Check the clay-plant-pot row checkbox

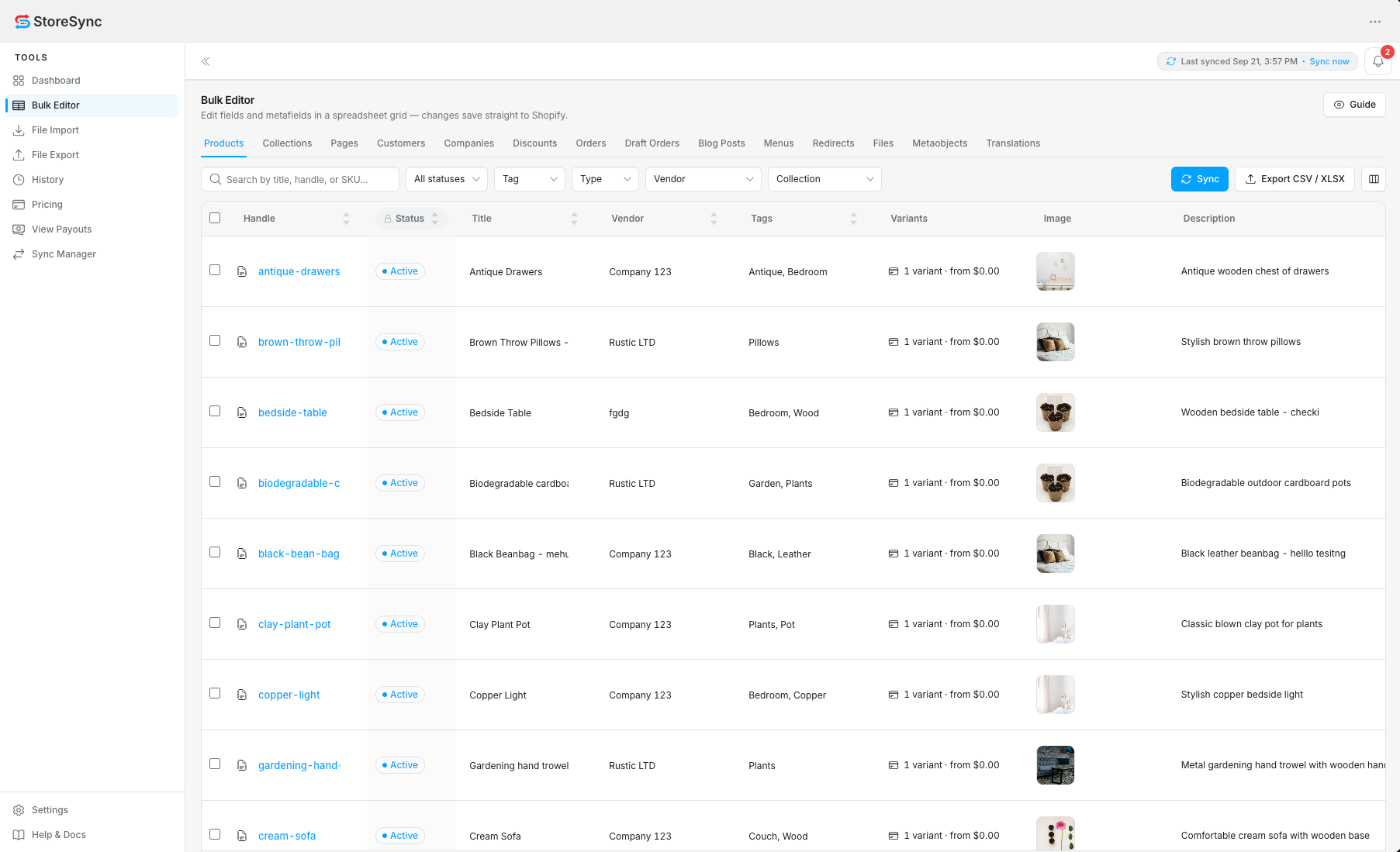coord(215,623)
